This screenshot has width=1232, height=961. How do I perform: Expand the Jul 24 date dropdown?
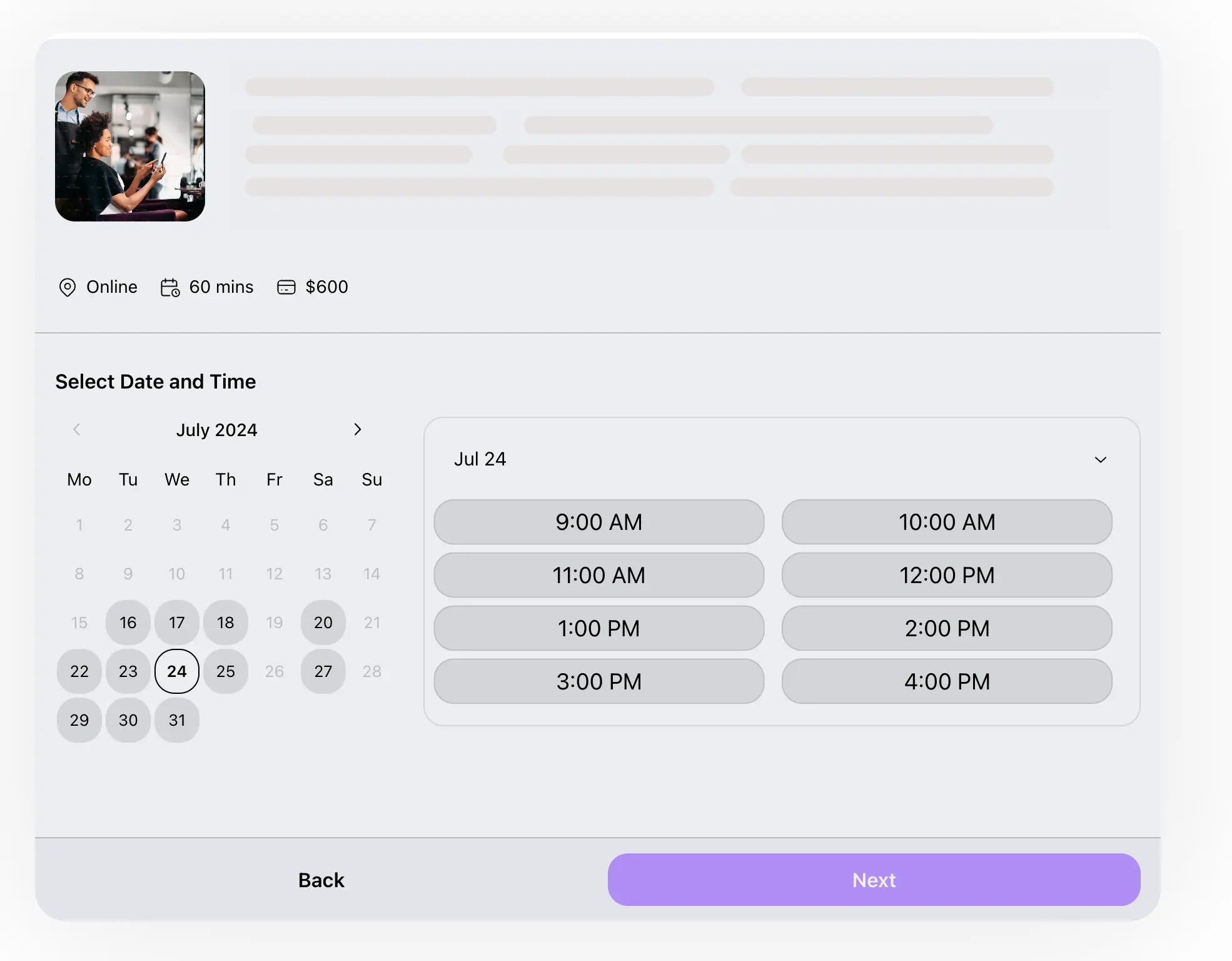coord(1100,459)
